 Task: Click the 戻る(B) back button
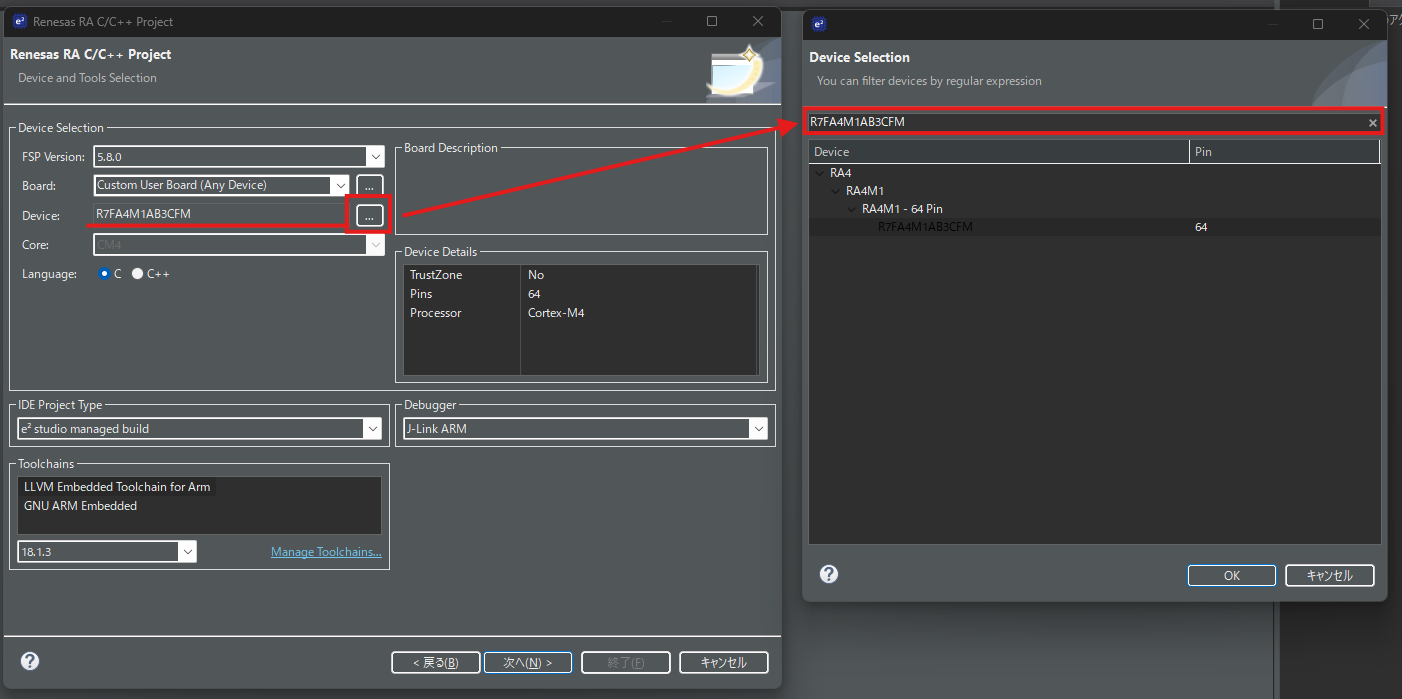click(436, 662)
